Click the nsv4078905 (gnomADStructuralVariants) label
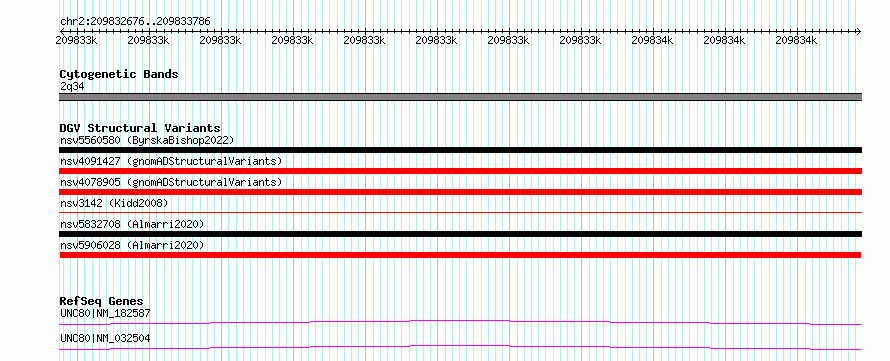 [x=171, y=182]
